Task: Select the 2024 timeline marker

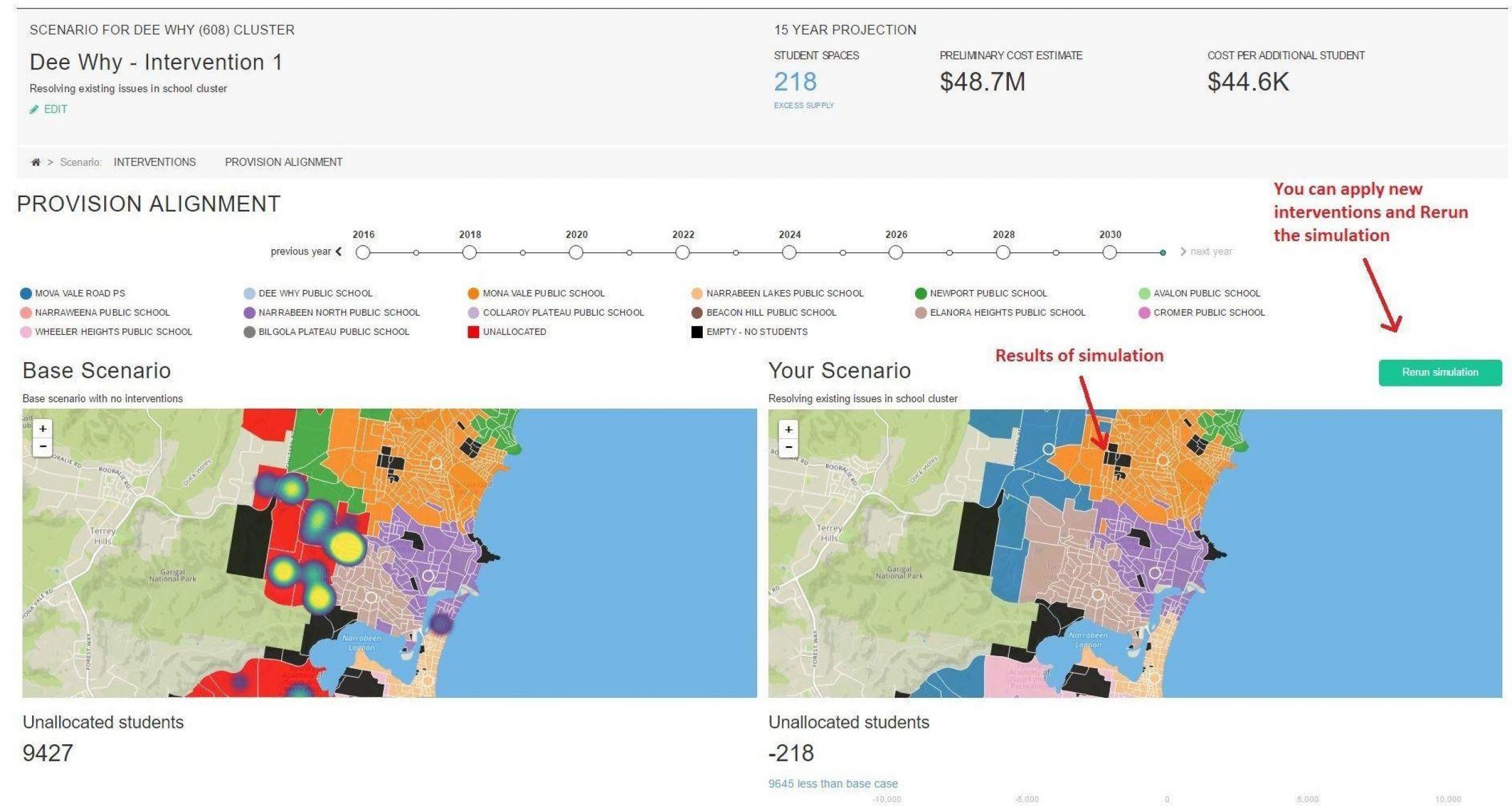Action: 789,253
